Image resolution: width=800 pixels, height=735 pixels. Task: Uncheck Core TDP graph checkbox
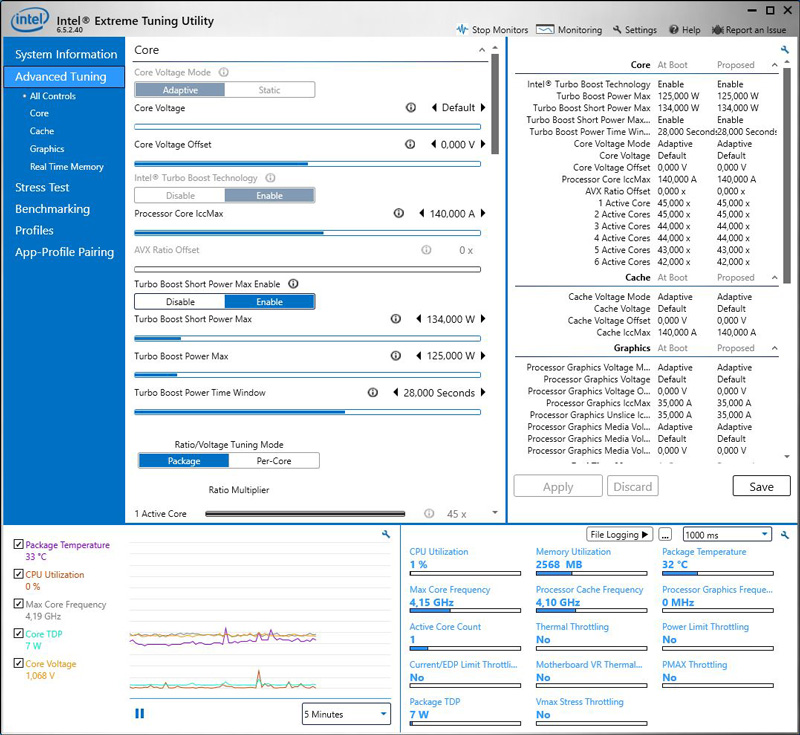18,633
